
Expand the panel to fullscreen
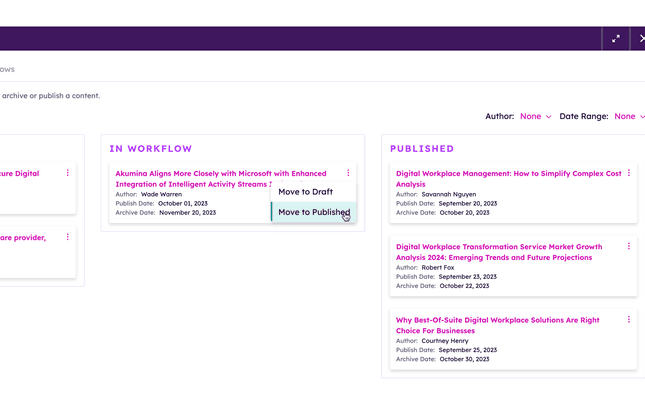(x=616, y=39)
